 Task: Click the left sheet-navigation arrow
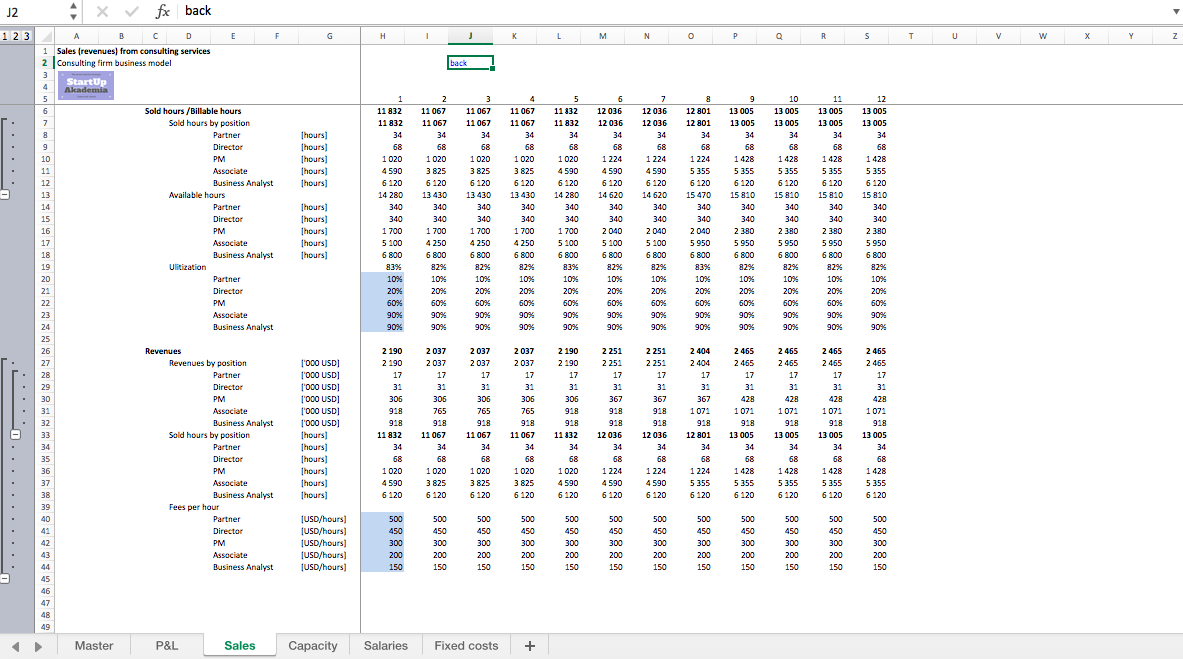tap(15, 645)
